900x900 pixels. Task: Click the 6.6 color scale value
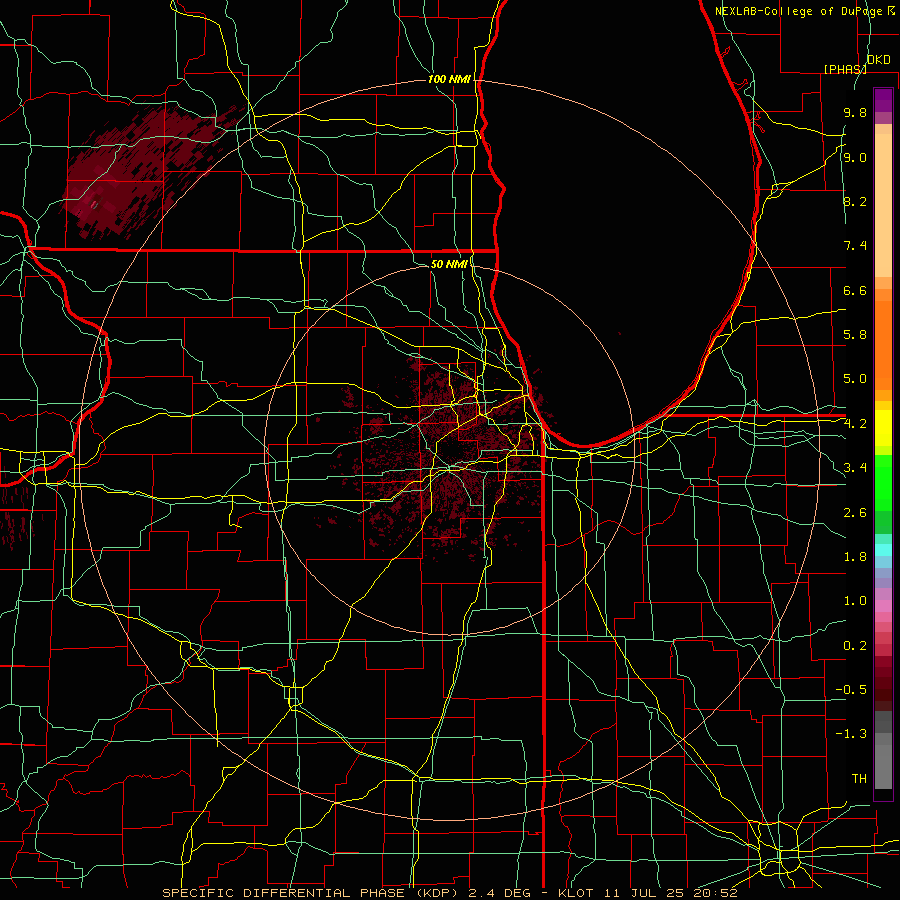click(855, 290)
